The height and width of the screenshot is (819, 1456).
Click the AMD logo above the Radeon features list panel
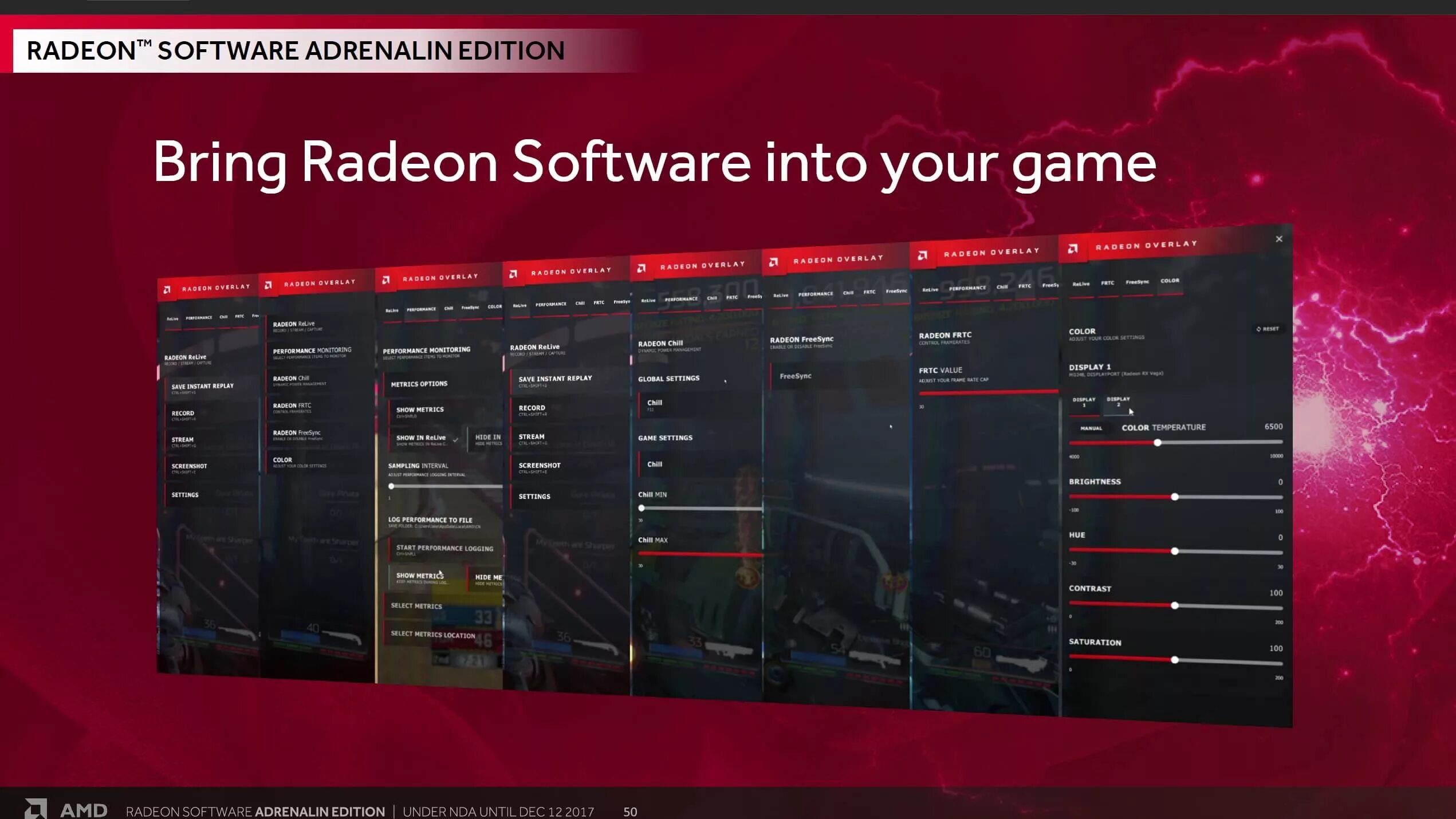pyautogui.click(x=268, y=285)
